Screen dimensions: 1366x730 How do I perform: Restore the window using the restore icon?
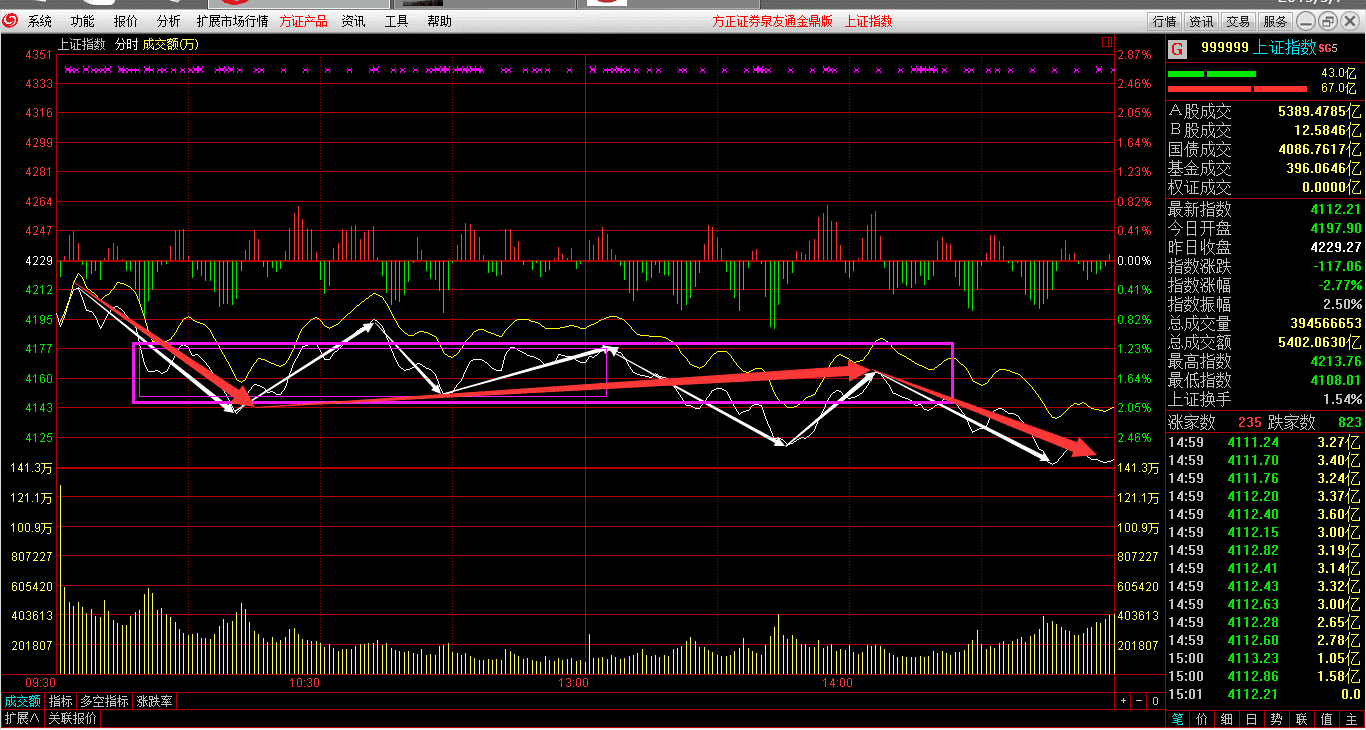click(1328, 21)
